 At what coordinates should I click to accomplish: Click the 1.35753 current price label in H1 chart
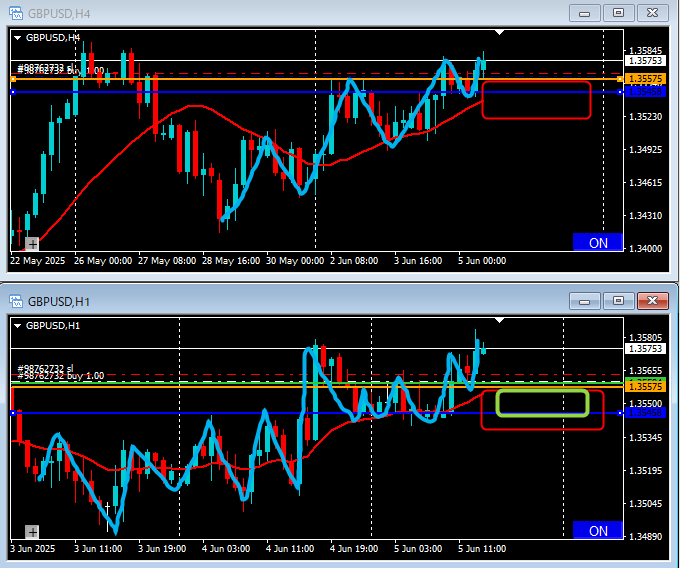(x=645, y=349)
